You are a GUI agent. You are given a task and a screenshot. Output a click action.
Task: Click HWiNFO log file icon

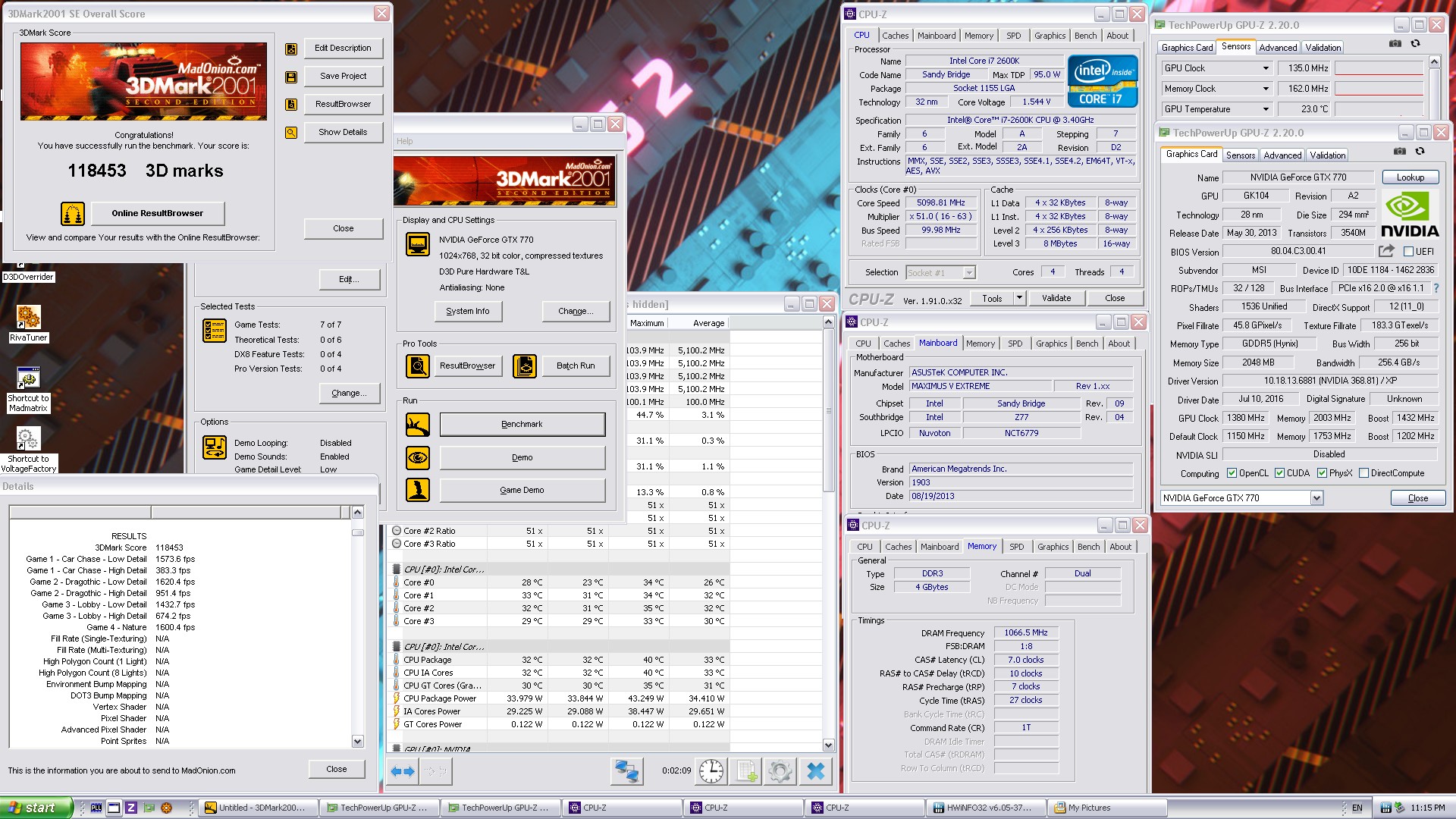coord(746,772)
